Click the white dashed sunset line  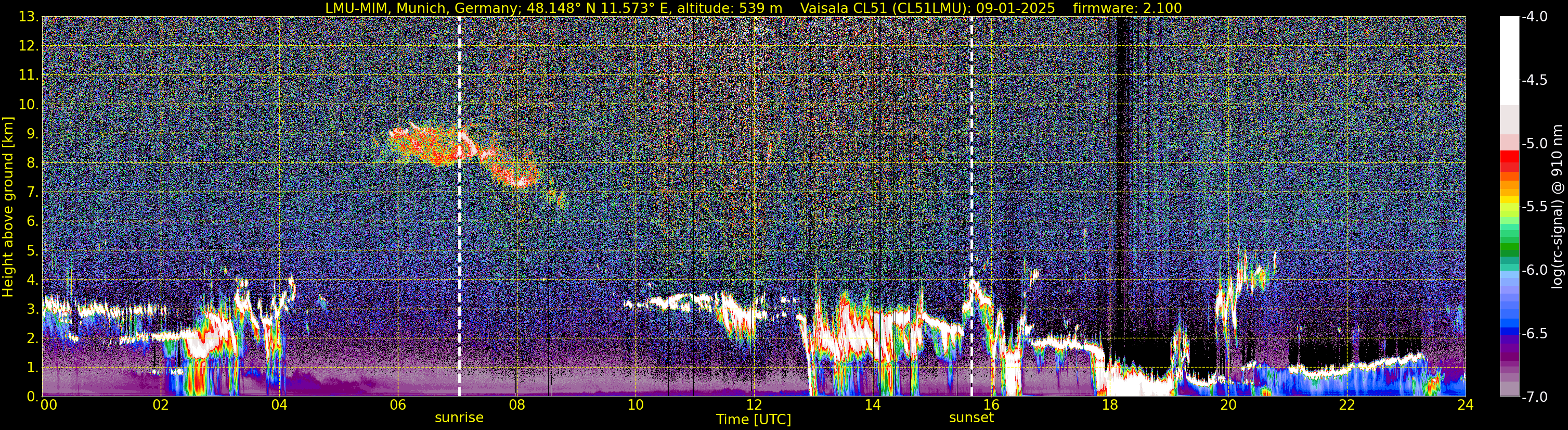[971, 206]
